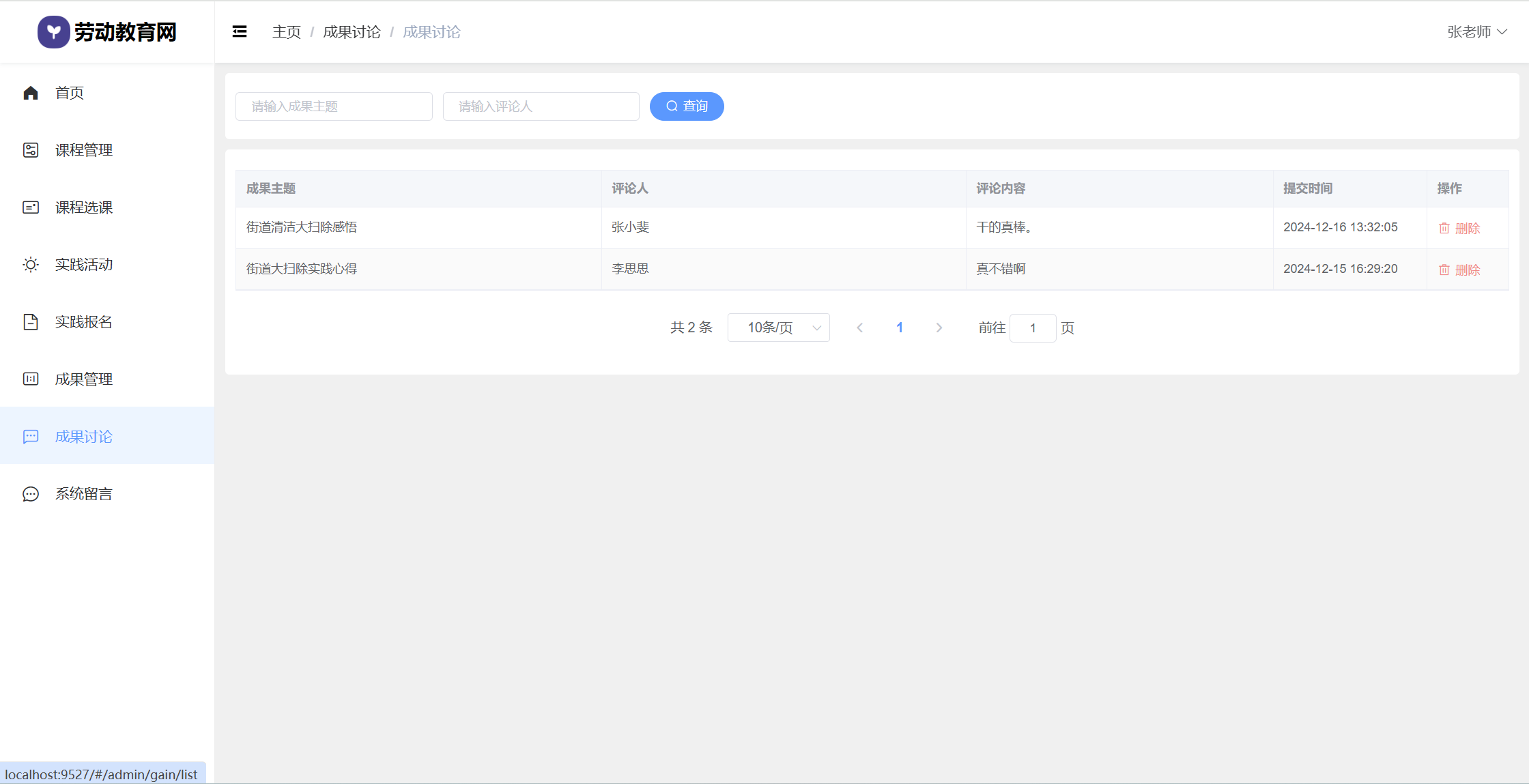Go to previous page arrow
The height and width of the screenshot is (784, 1529).
tap(860, 328)
